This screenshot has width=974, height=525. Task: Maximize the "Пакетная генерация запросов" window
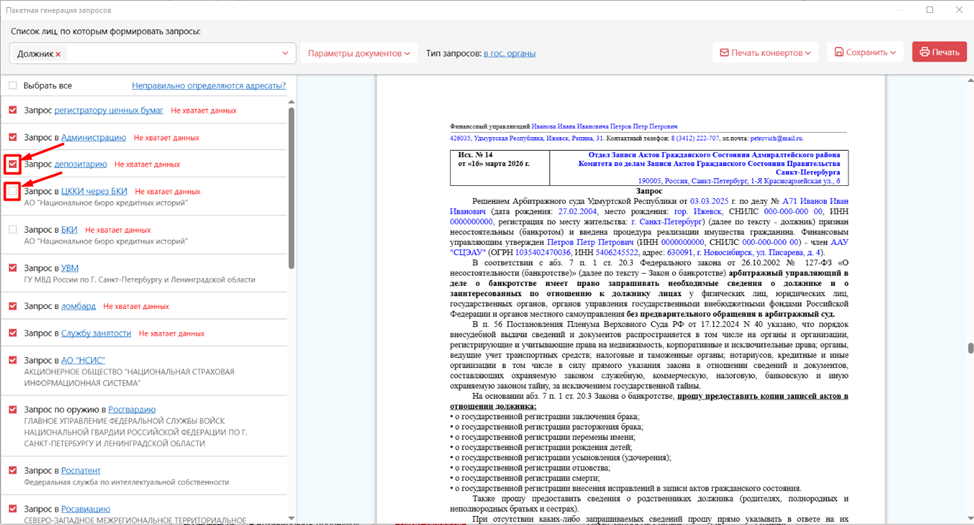point(929,10)
